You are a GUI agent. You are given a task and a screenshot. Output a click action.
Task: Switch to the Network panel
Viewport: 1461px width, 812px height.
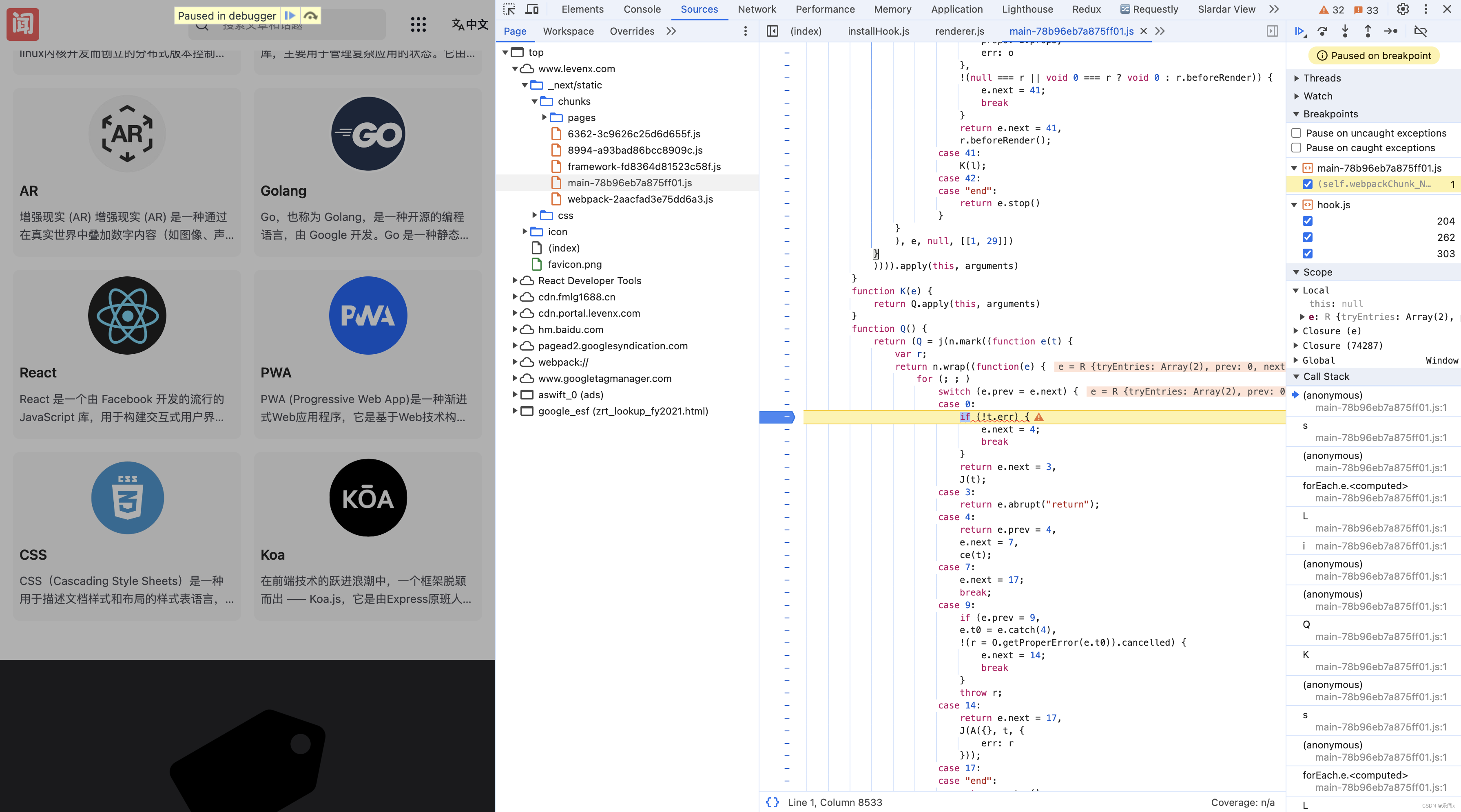click(x=757, y=9)
